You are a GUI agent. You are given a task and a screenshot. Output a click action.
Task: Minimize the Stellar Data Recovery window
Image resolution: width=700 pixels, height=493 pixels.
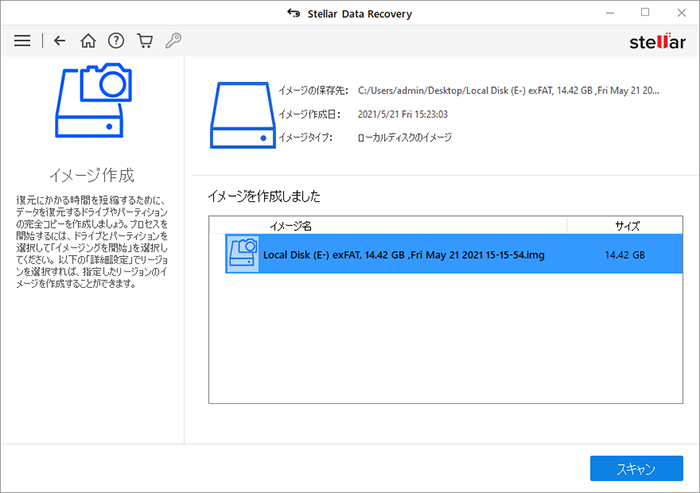click(610, 13)
